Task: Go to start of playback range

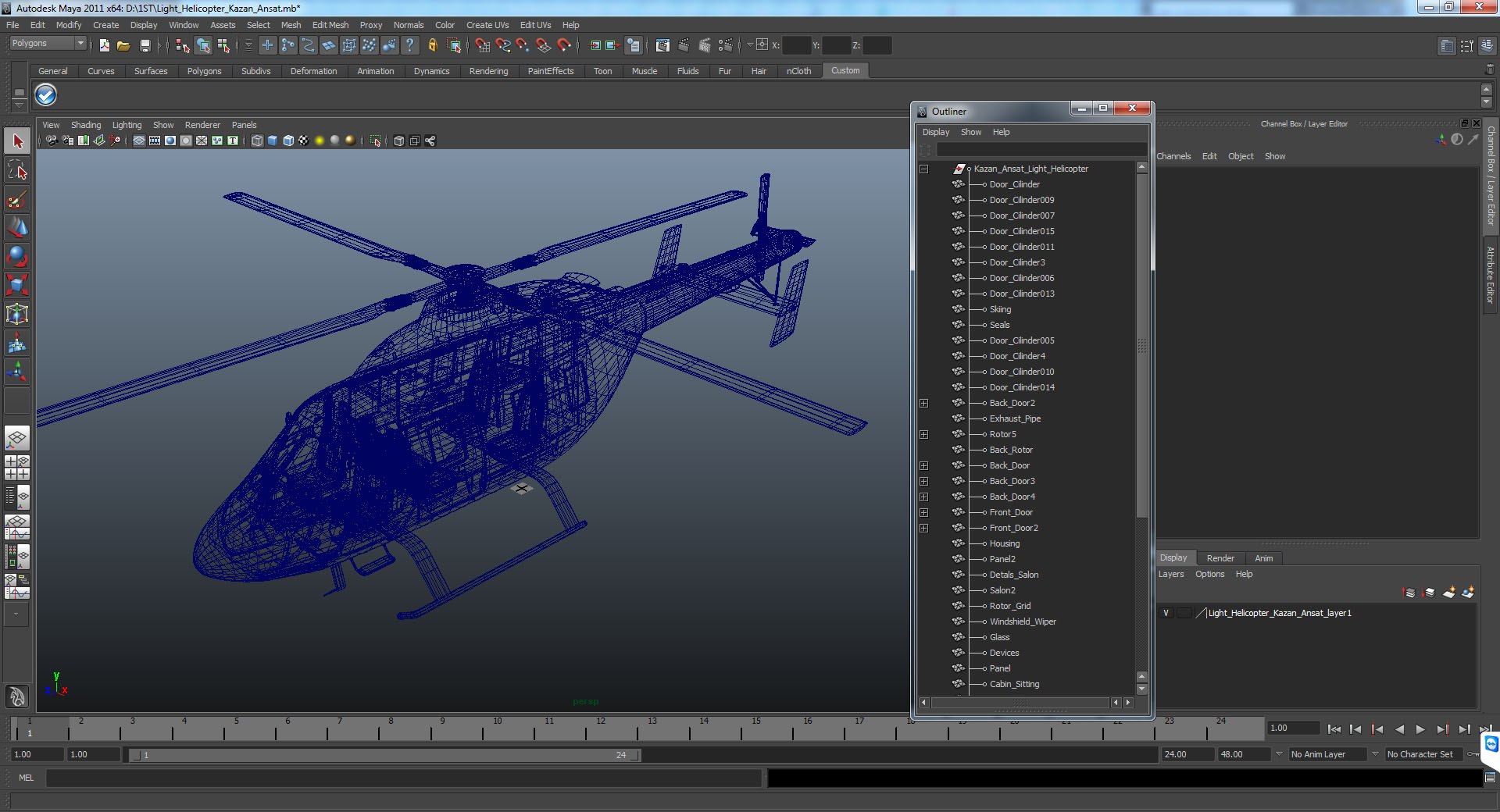Action: tap(1334, 729)
